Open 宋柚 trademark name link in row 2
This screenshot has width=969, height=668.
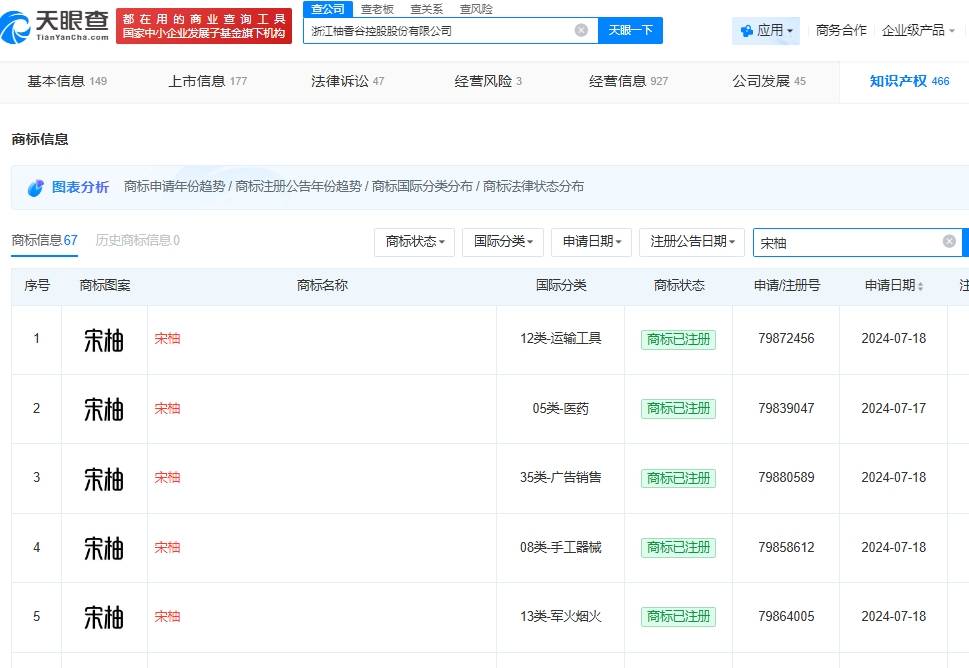tap(168, 408)
